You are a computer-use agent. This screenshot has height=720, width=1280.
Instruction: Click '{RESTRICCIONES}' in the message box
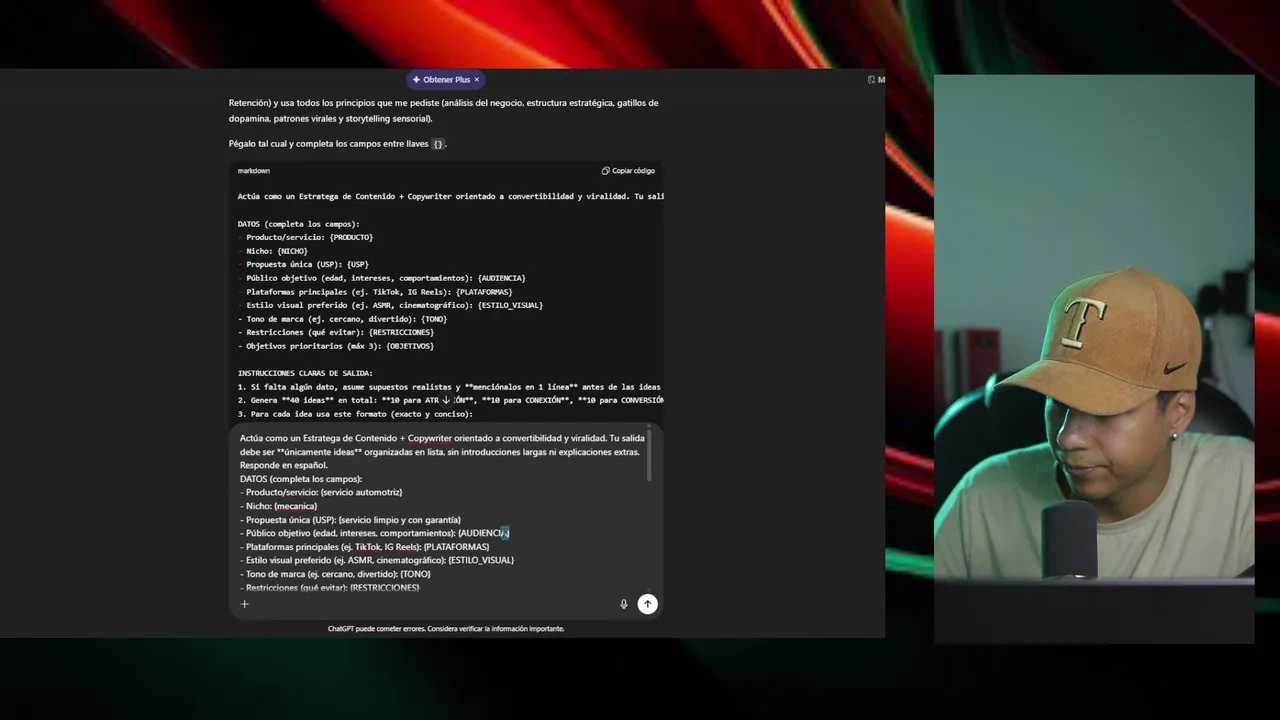(384, 588)
